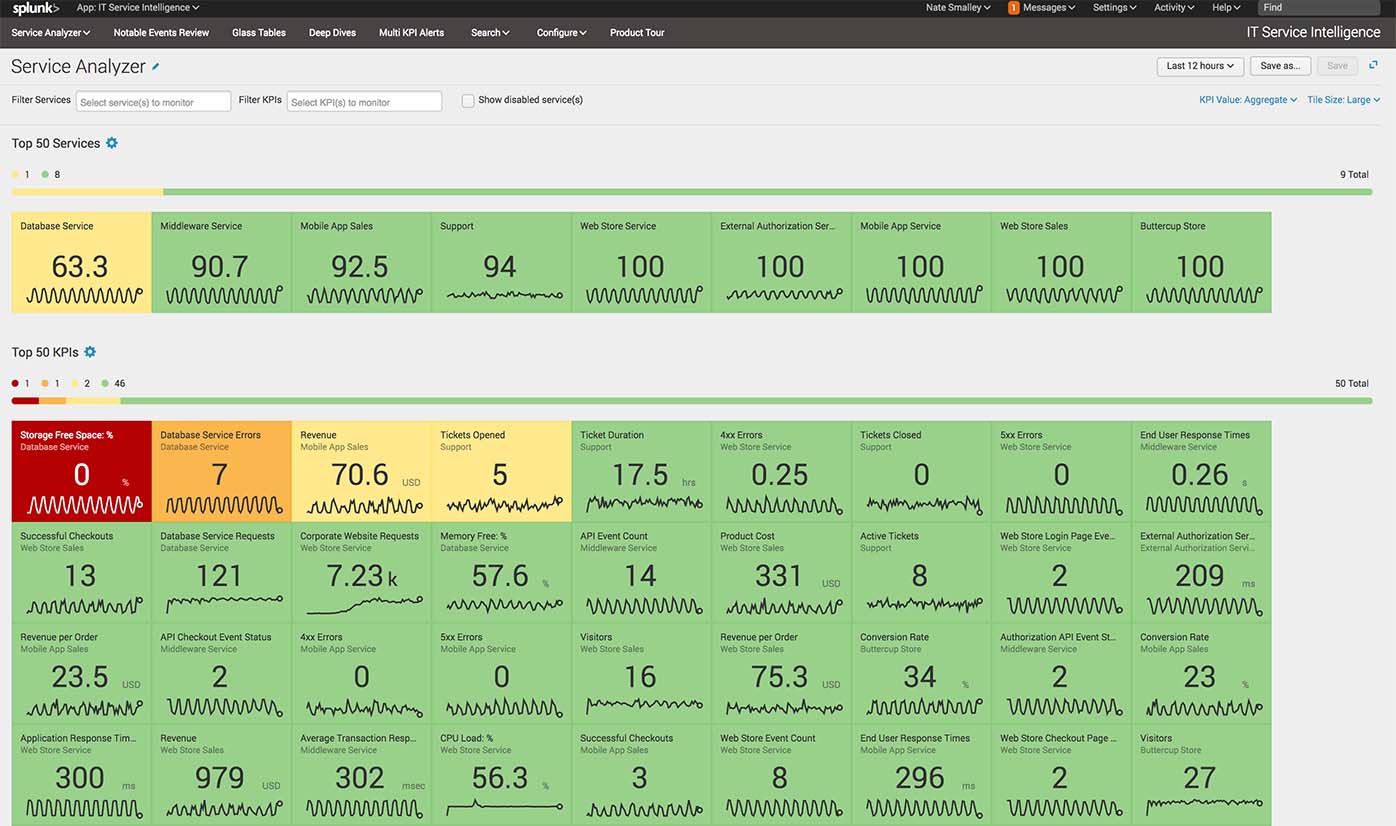Image resolution: width=1396 pixels, height=826 pixels.
Task: Open the Activity dropdown
Action: [x=1174, y=8]
